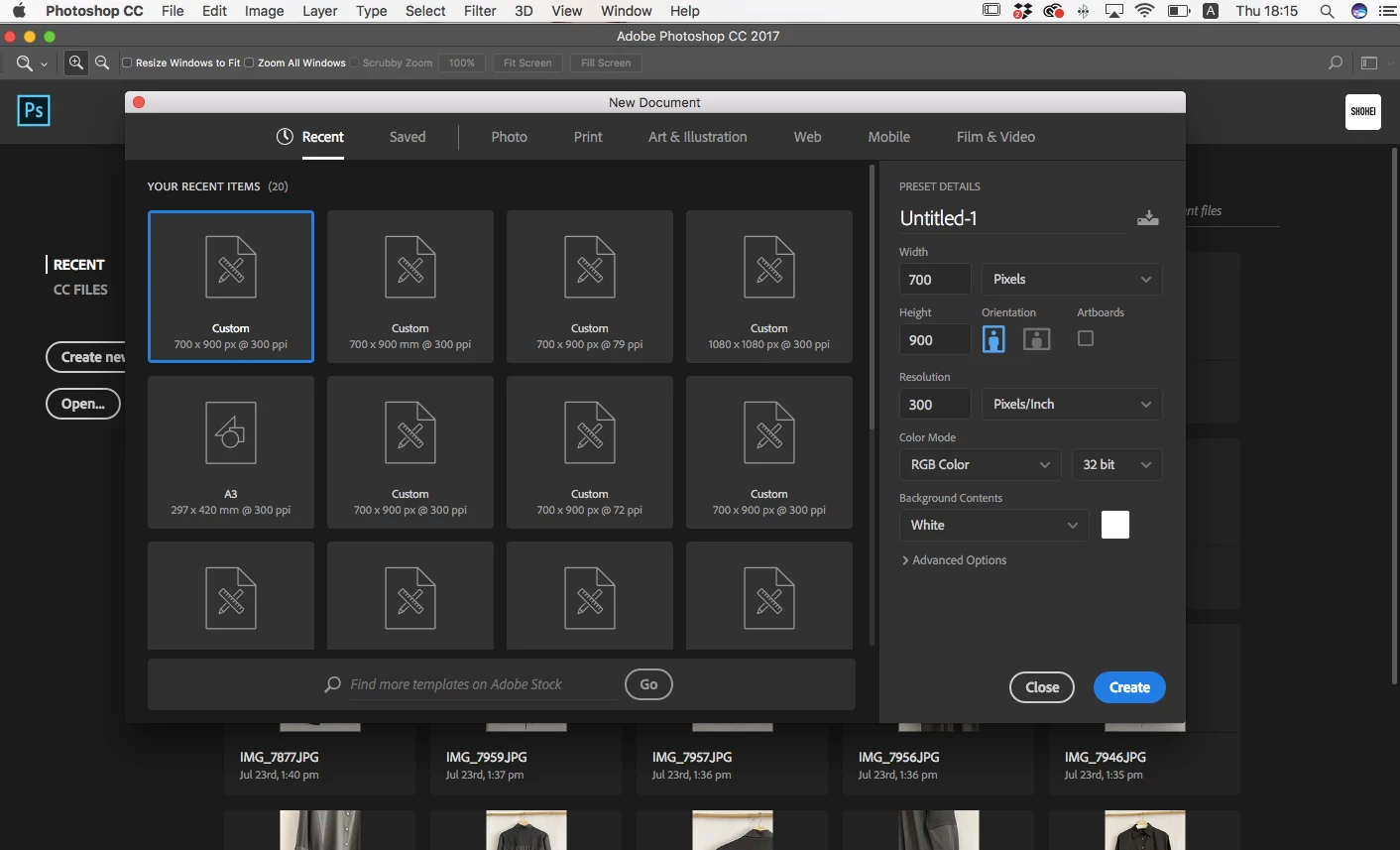Click the SHOHEI profile badge
This screenshot has width=1400, height=850.
point(1363,111)
